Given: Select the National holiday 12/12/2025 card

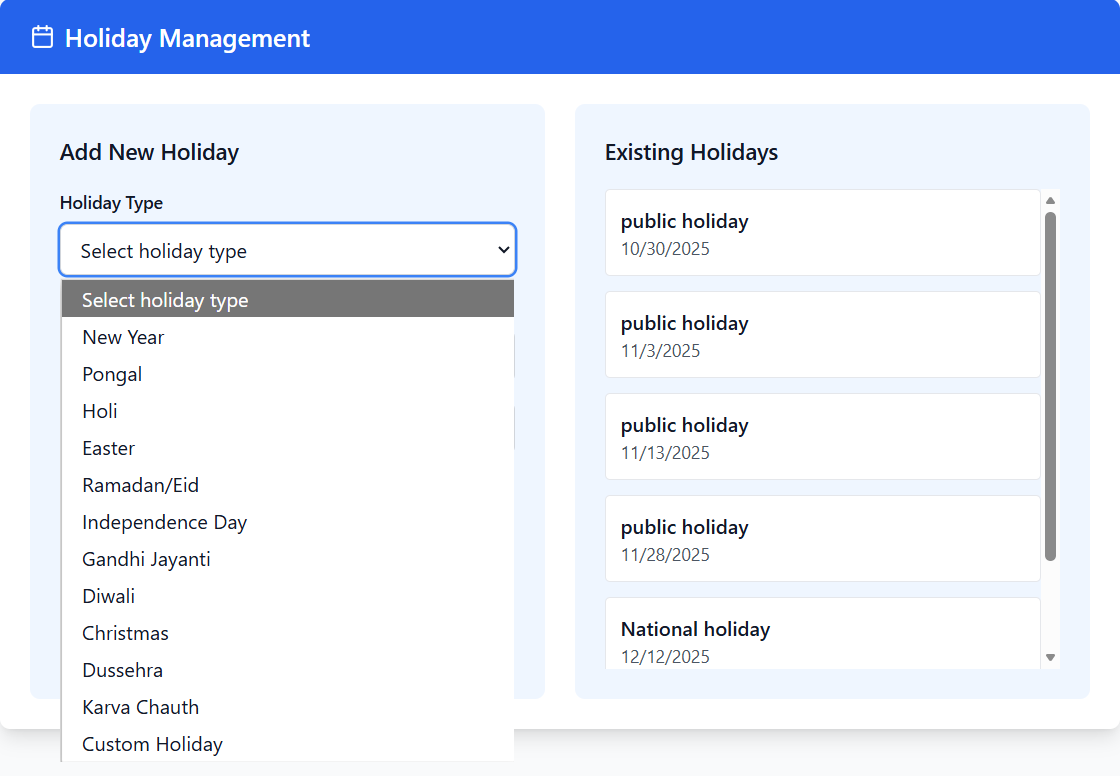Looking at the screenshot, I should click(822, 636).
